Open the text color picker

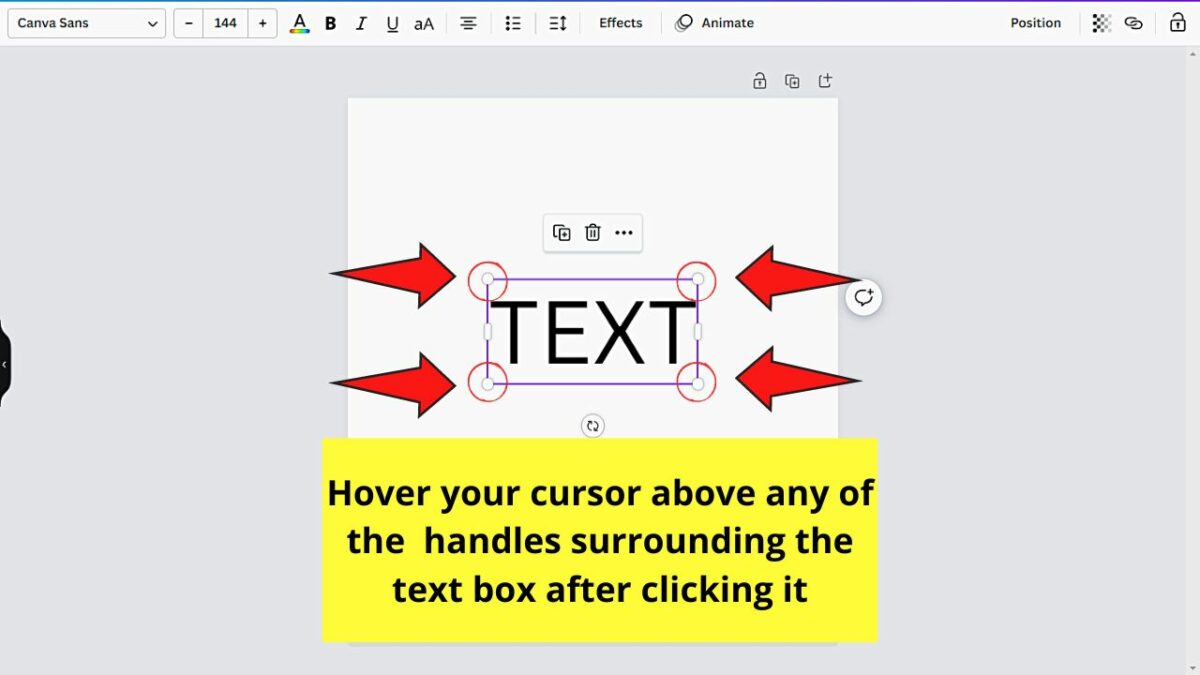[x=298, y=22]
